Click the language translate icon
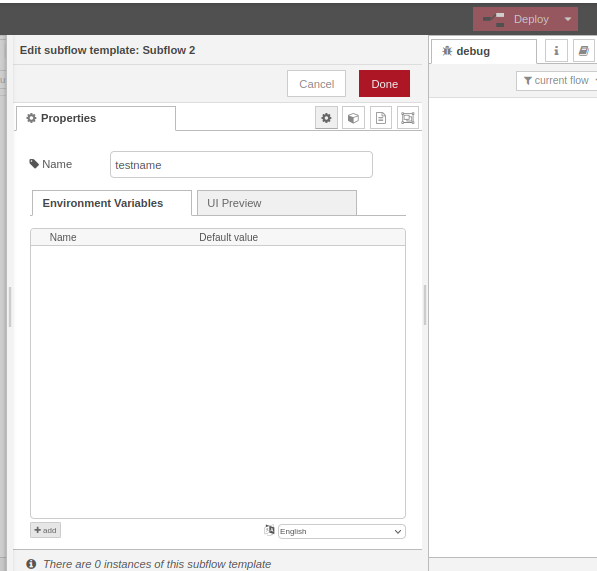597x571 pixels. click(x=269, y=530)
